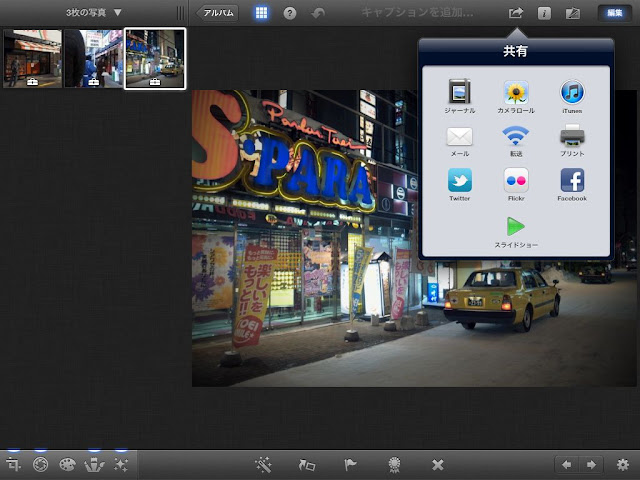Toggle the thumbnail grid view
The height and width of the screenshot is (480, 640).
(x=261, y=13)
